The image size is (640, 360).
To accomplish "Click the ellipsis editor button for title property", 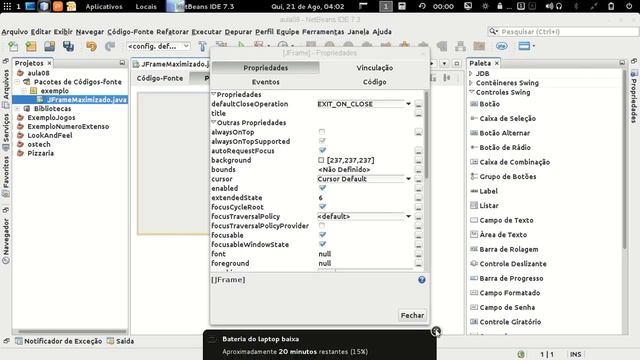I will pos(418,113).
